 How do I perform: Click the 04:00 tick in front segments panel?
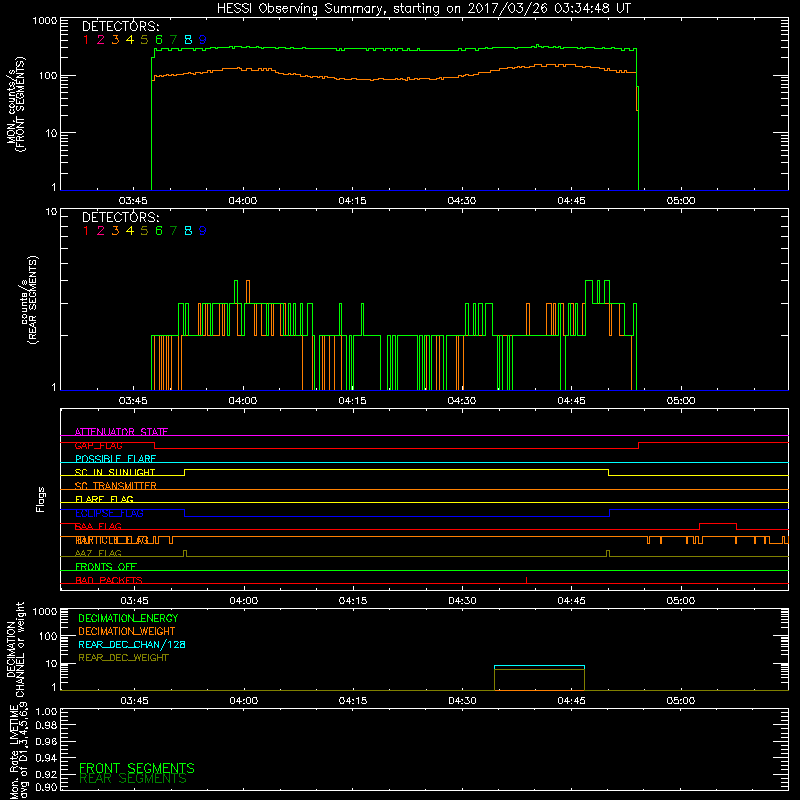pyautogui.click(x=243, y=201)
